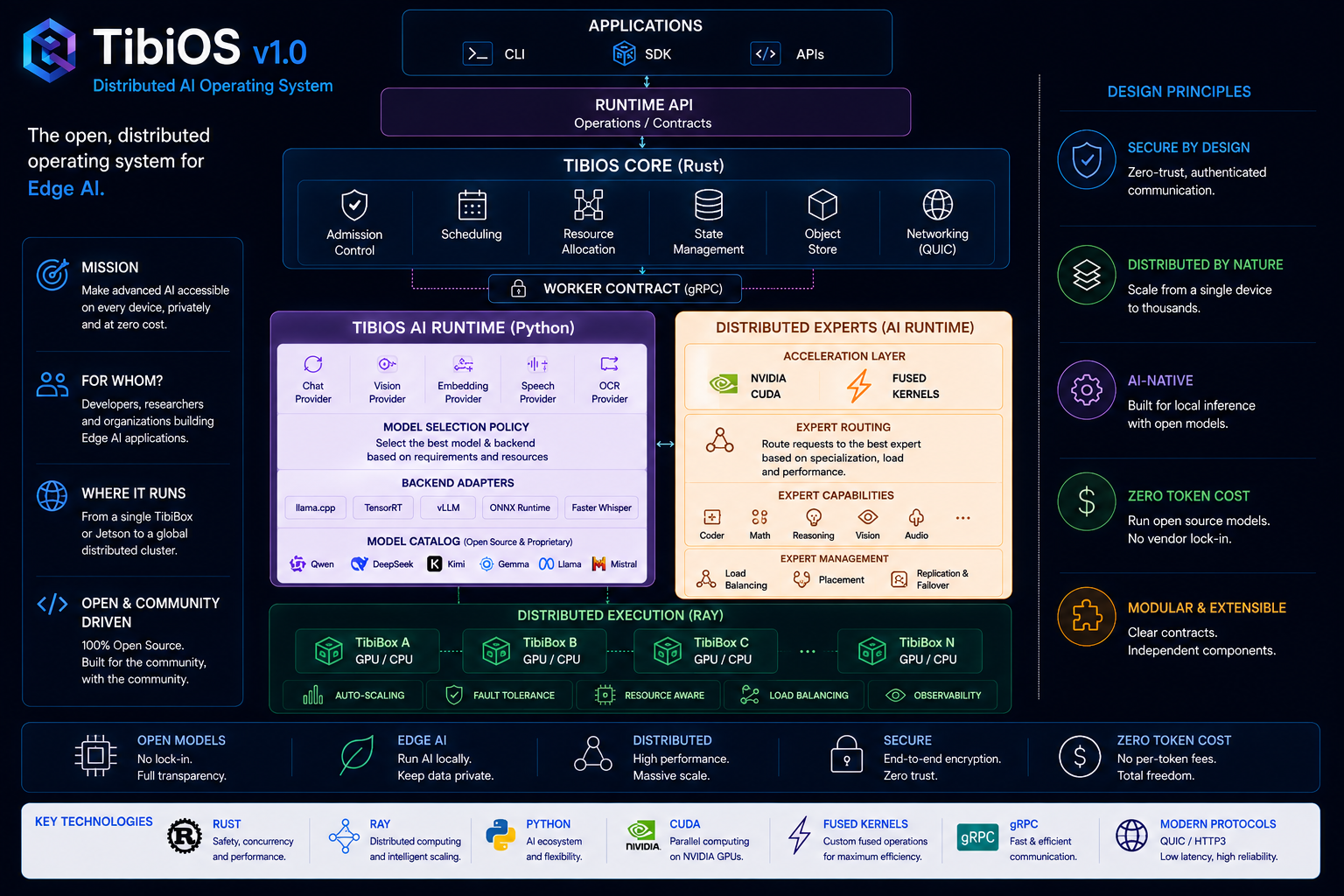Select the DeepSeek model entry
1344x896 pixels.
point(382,564)
